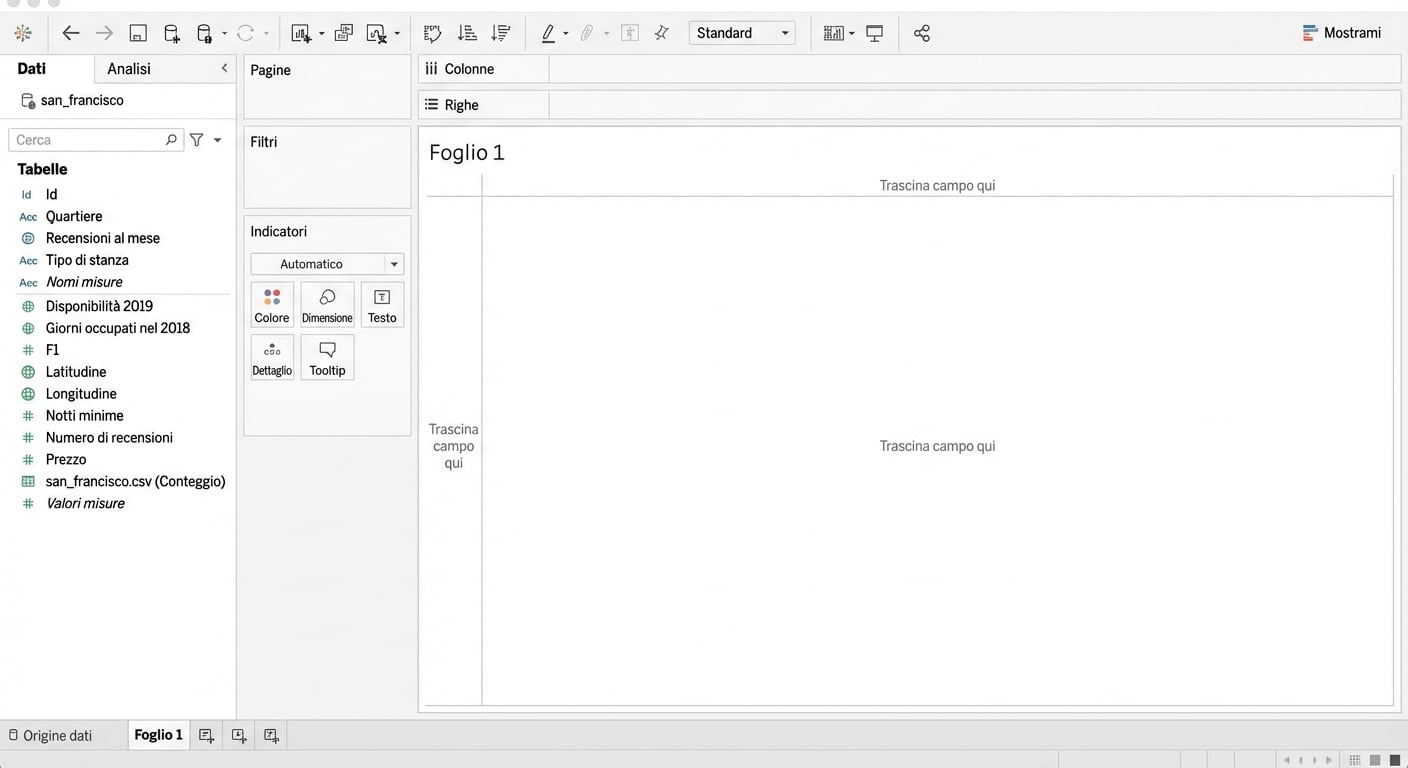
Task: Open the filter dropdown arrow beside search
Action: (217, 140)
